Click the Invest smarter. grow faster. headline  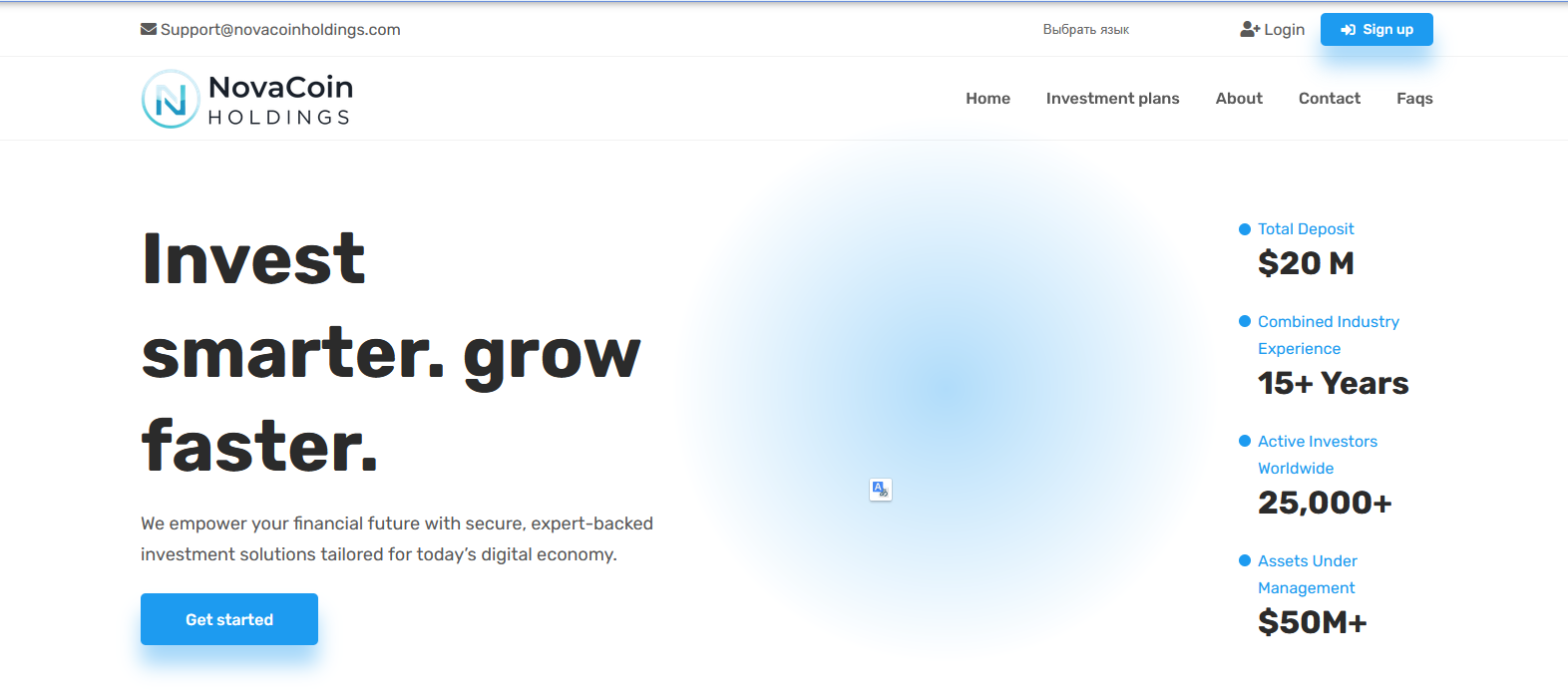click(x=391, y=352)
